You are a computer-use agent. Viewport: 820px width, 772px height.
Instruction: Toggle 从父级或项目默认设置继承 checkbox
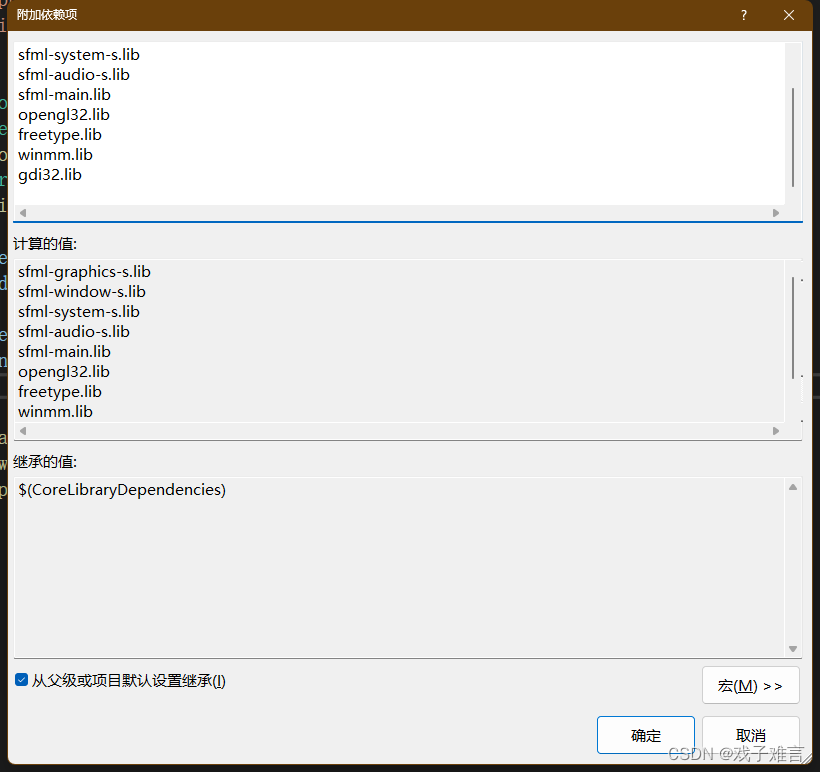pyautogui.click(x=21, y=680)
